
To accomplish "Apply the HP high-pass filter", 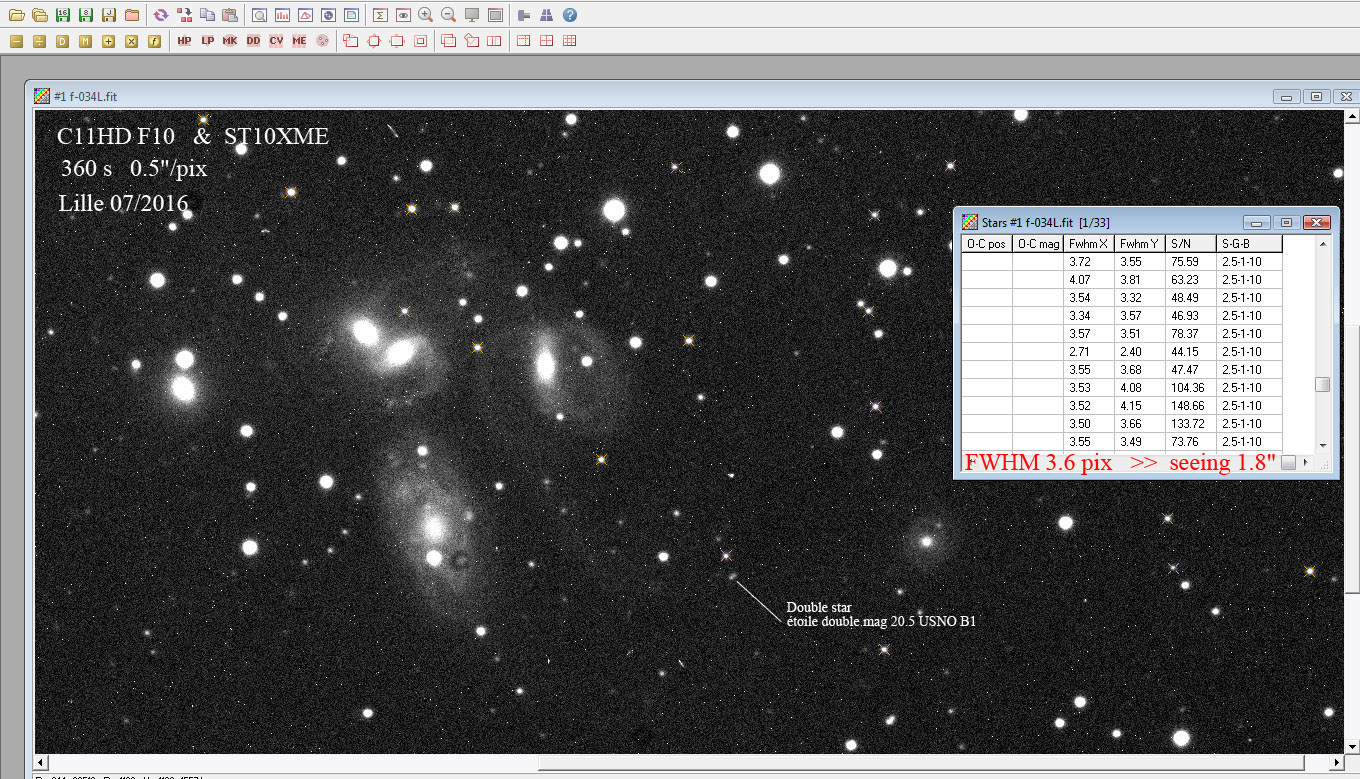I will point(184,41).
